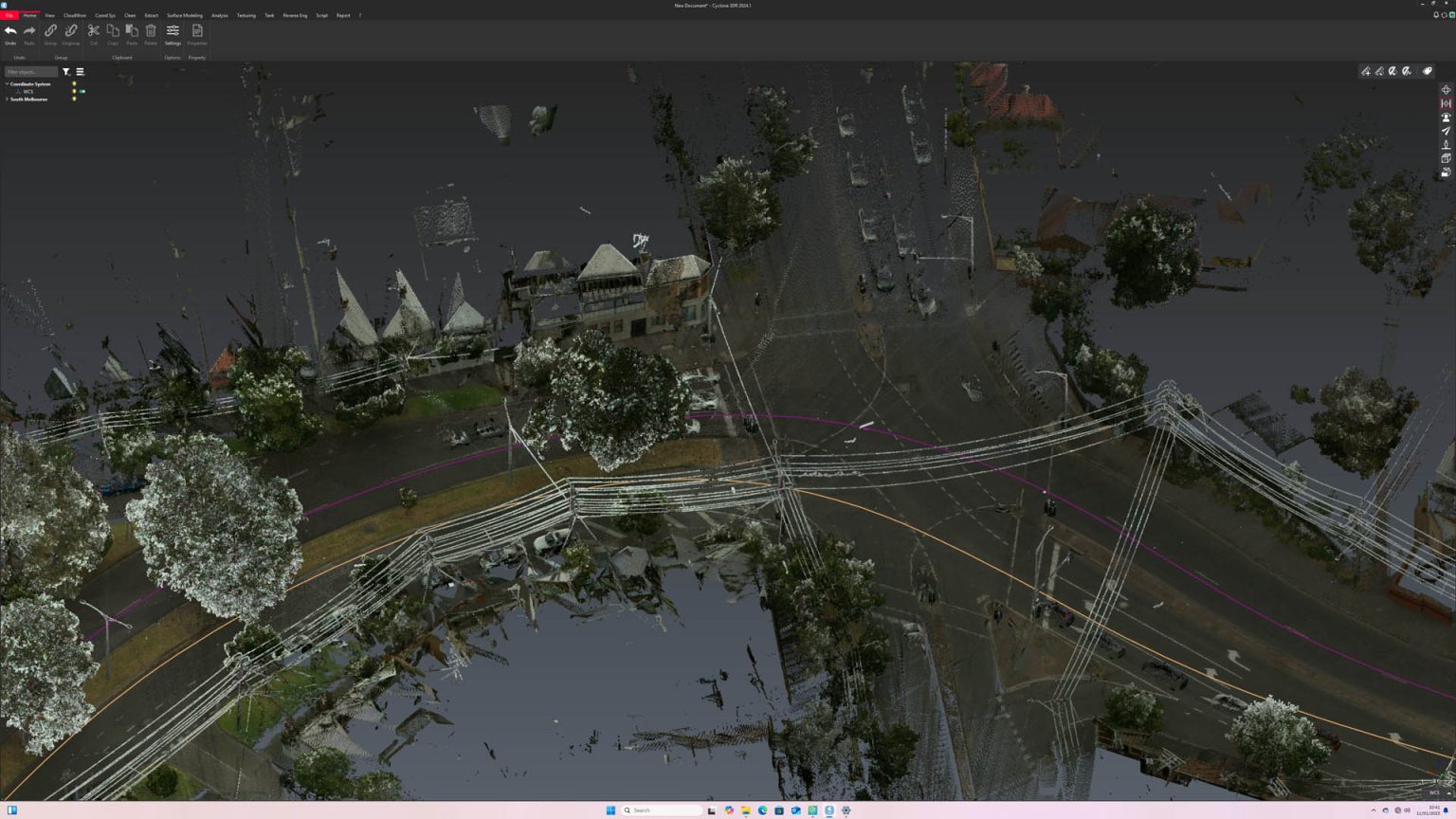Click the Properties document icon
The height and width of the screenshot is (819, 1456).
pos(197,31)
